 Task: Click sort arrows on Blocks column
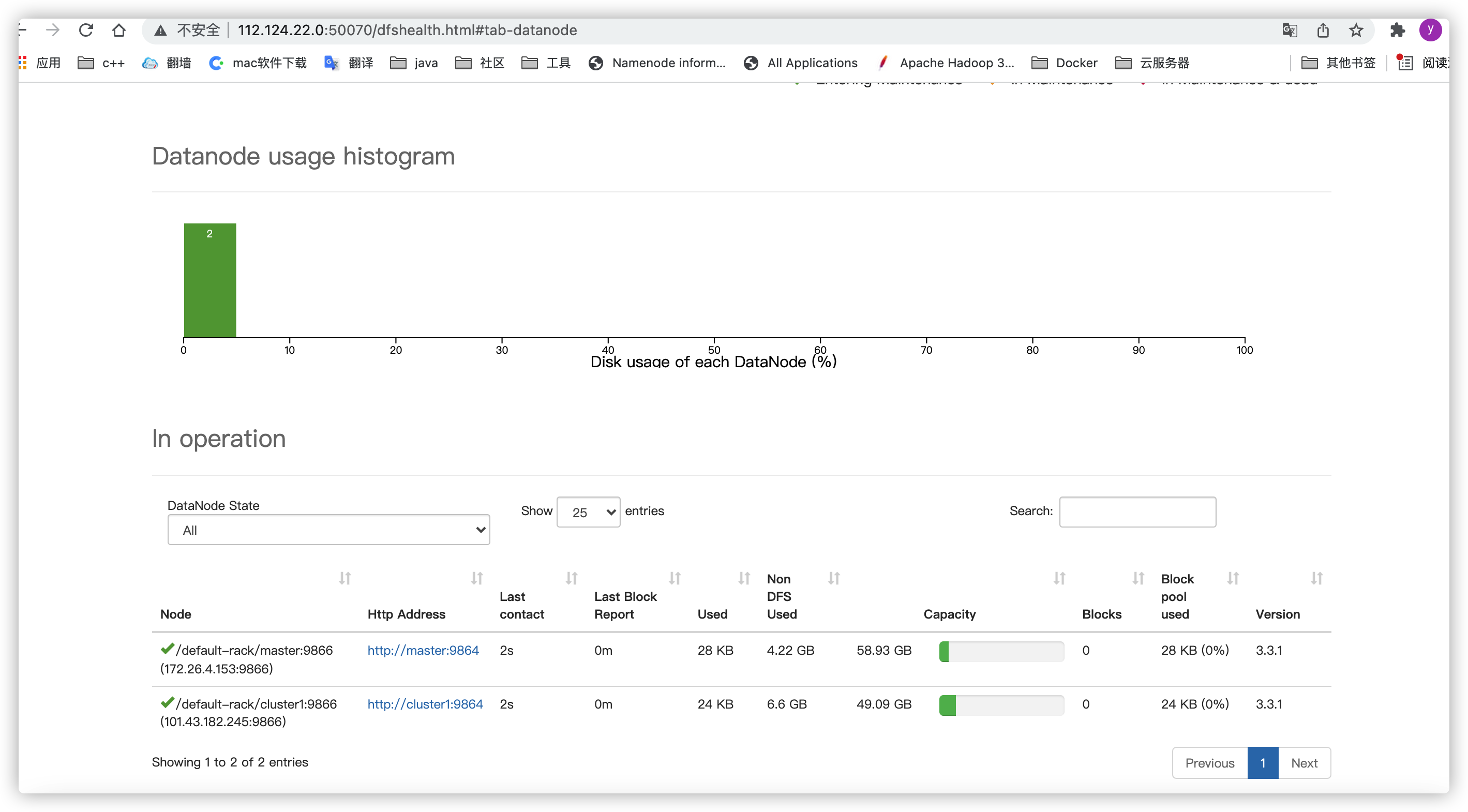(1138, 578)
